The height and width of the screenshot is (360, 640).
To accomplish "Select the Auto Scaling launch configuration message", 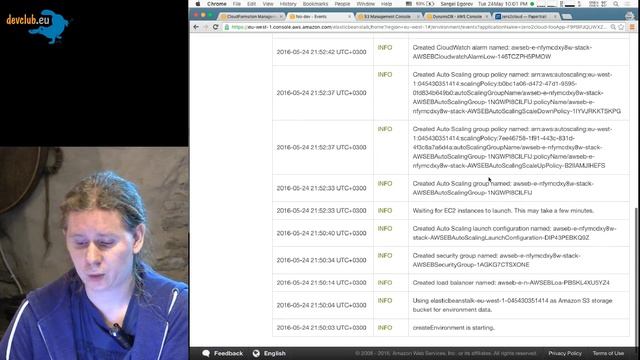I will point(514,233).
